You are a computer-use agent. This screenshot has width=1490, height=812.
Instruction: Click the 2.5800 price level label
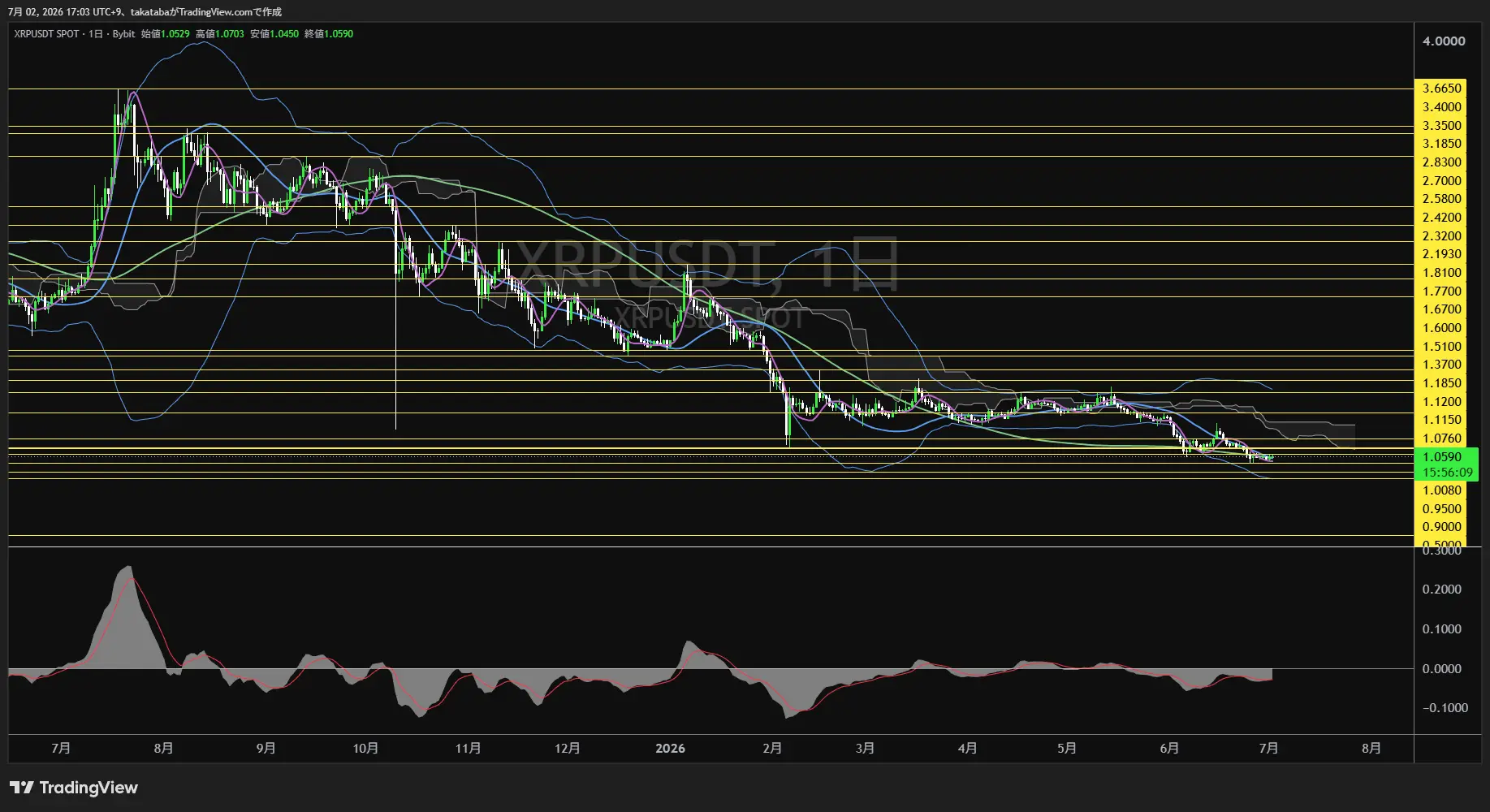click(x=1442, y=199)
